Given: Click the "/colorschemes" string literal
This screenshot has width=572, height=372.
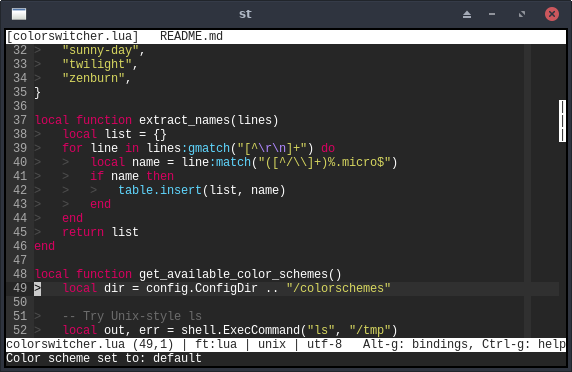Looking at the screenshot, I should [x=339, y=288].
